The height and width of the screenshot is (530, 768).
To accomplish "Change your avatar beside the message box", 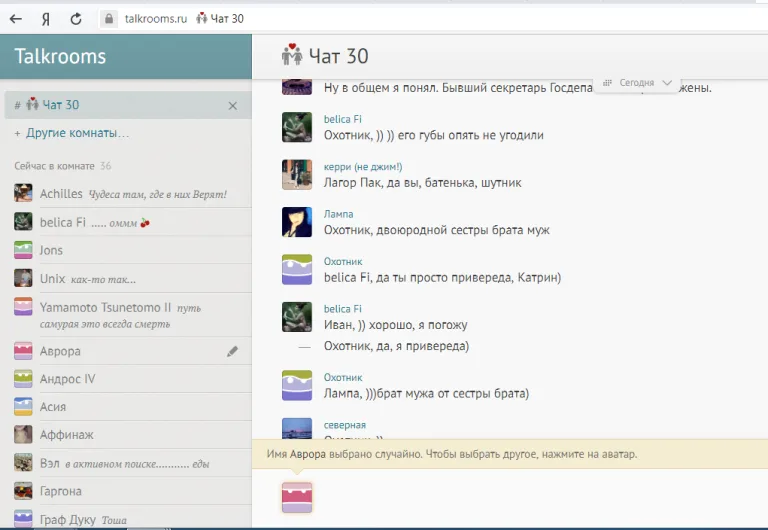I will pos(297,497).
